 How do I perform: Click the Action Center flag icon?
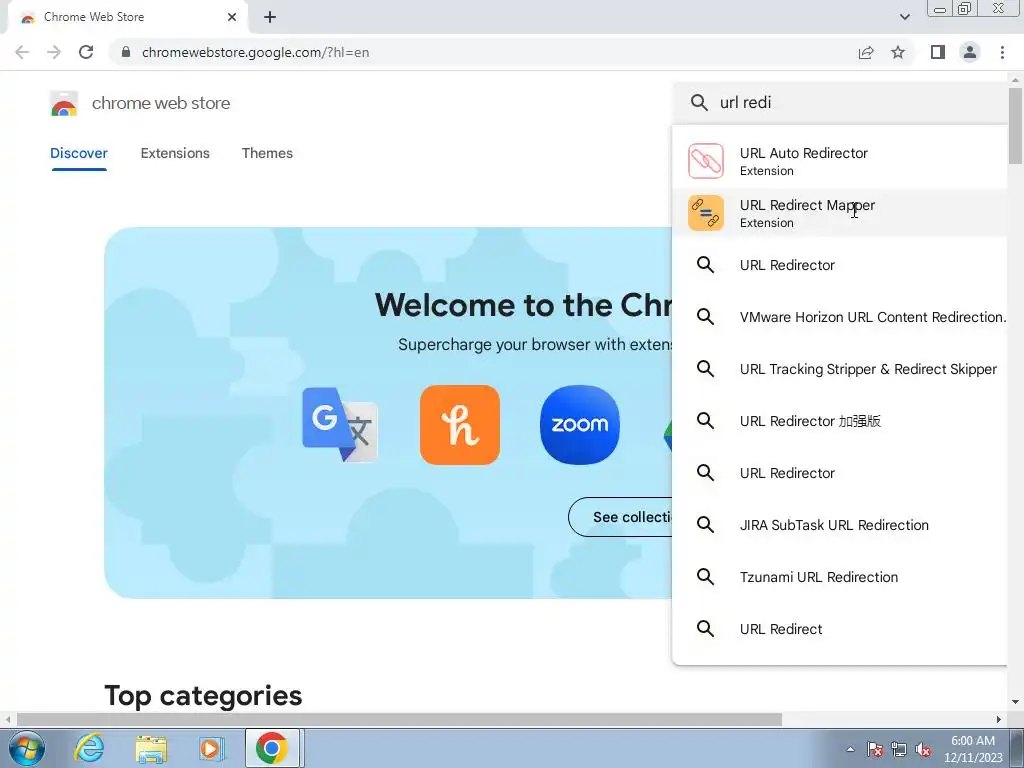coord(874,749)
